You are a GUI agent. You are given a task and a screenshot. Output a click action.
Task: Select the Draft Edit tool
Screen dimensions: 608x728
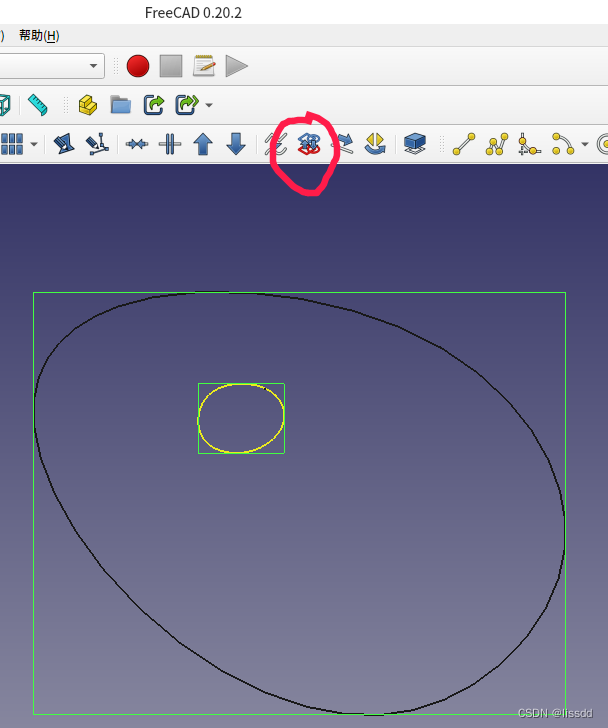pos(64,144)
